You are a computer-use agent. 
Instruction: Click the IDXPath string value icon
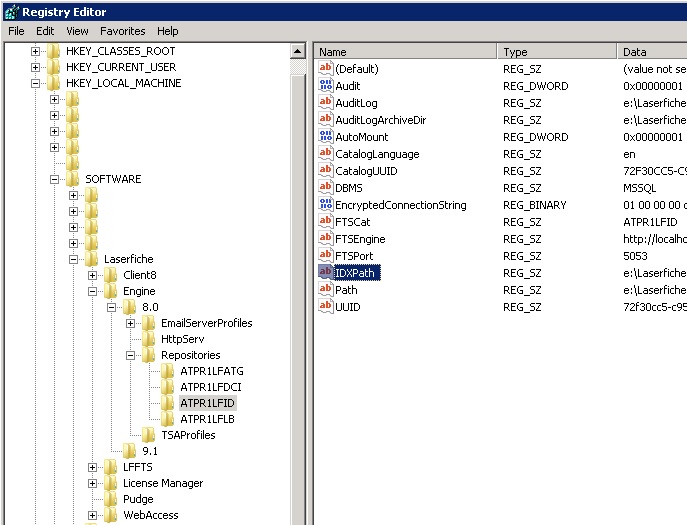click(x=326, y=272)
